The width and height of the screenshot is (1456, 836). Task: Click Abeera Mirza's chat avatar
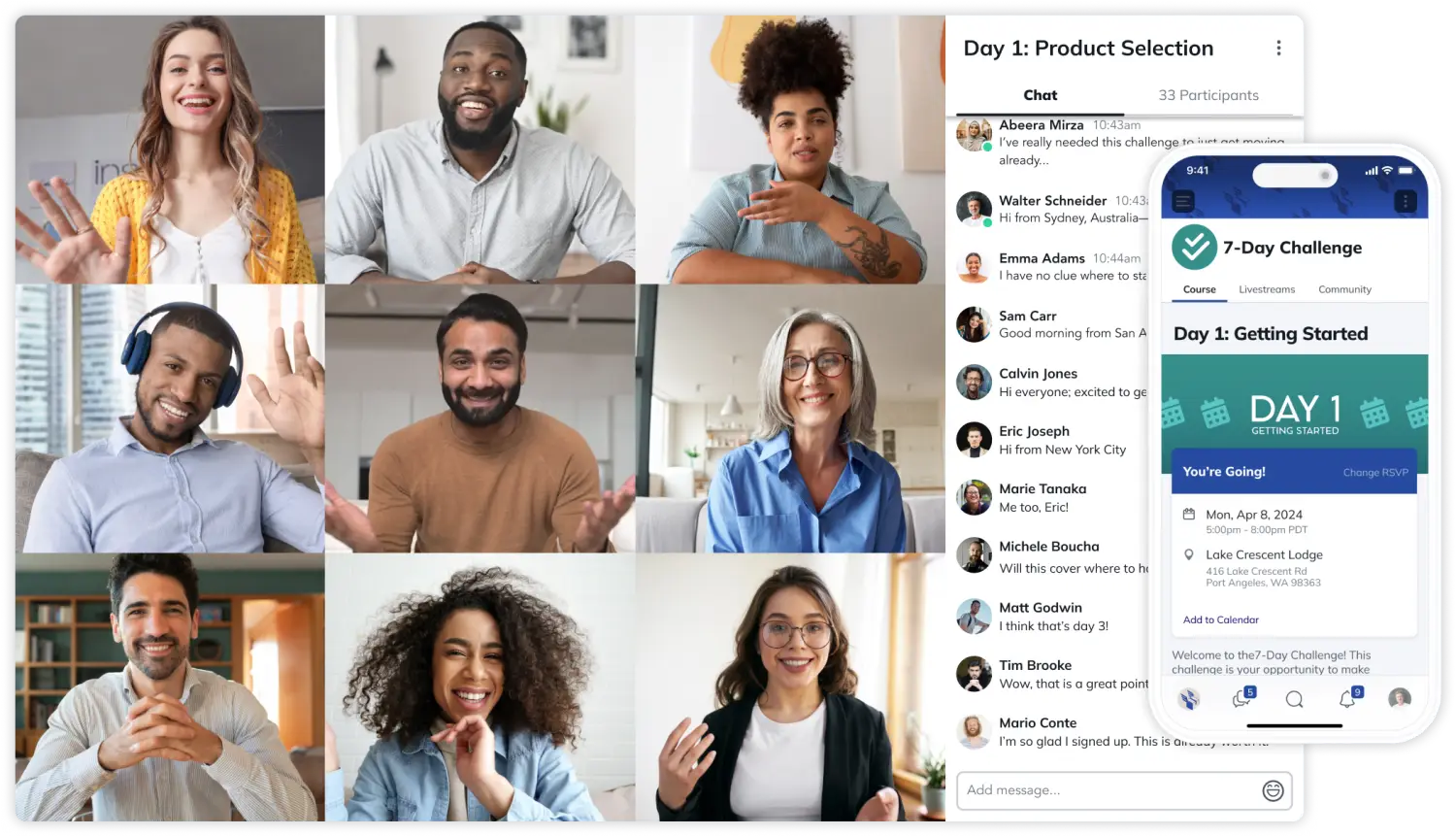point(974,134)
